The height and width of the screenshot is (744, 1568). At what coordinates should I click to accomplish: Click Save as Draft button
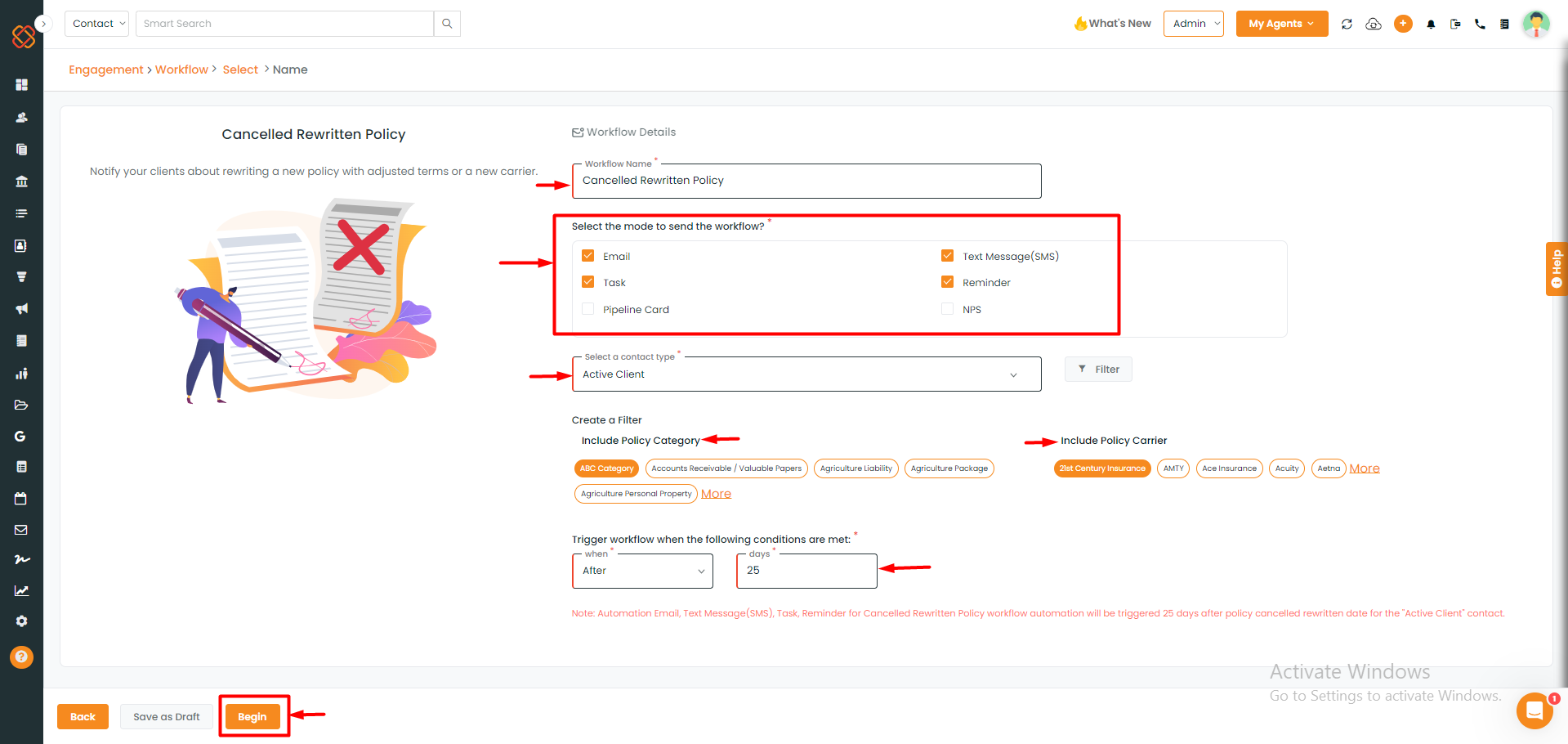tap(167, 717)
